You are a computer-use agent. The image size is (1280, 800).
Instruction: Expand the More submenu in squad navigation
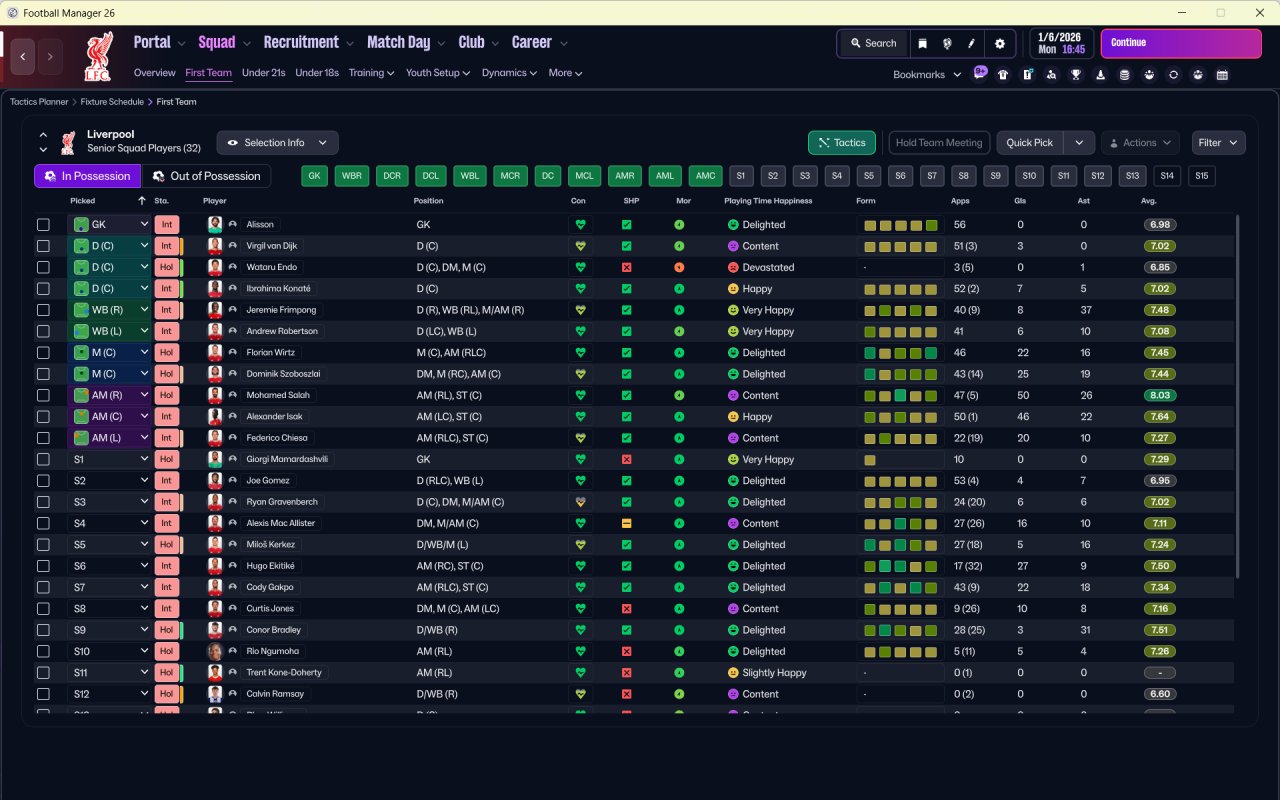(x=565, y=73)
